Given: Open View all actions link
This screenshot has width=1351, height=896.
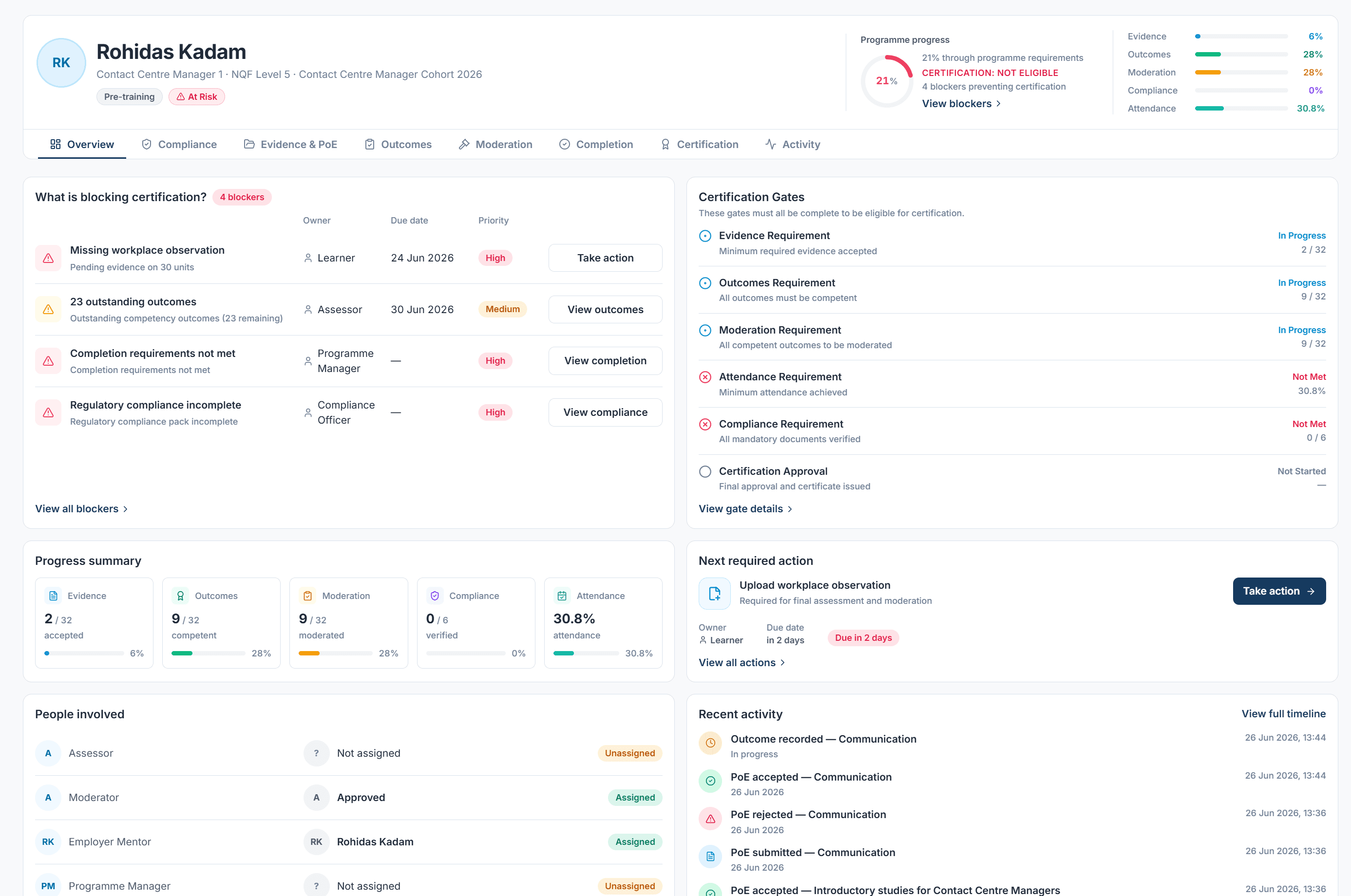Looking at the screenshot, I should point(742,662).
